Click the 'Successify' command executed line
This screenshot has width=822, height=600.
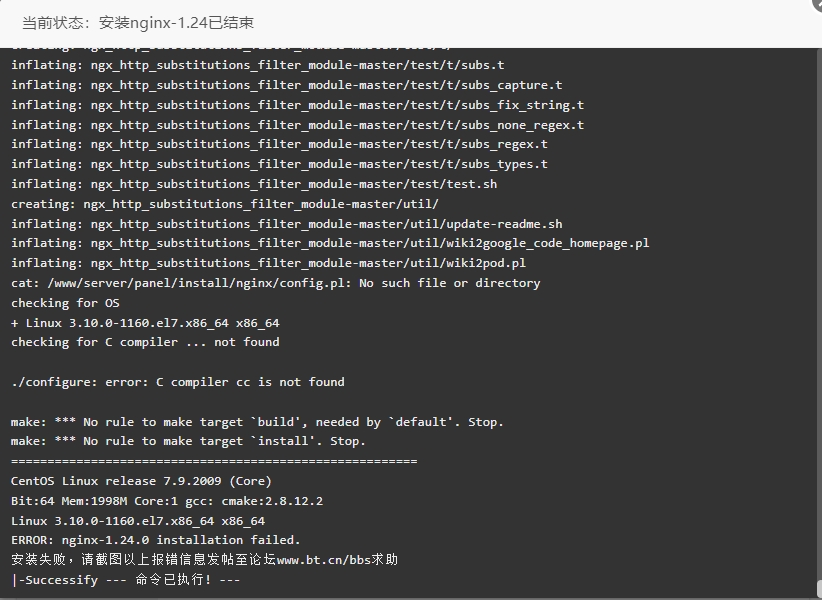125,580
